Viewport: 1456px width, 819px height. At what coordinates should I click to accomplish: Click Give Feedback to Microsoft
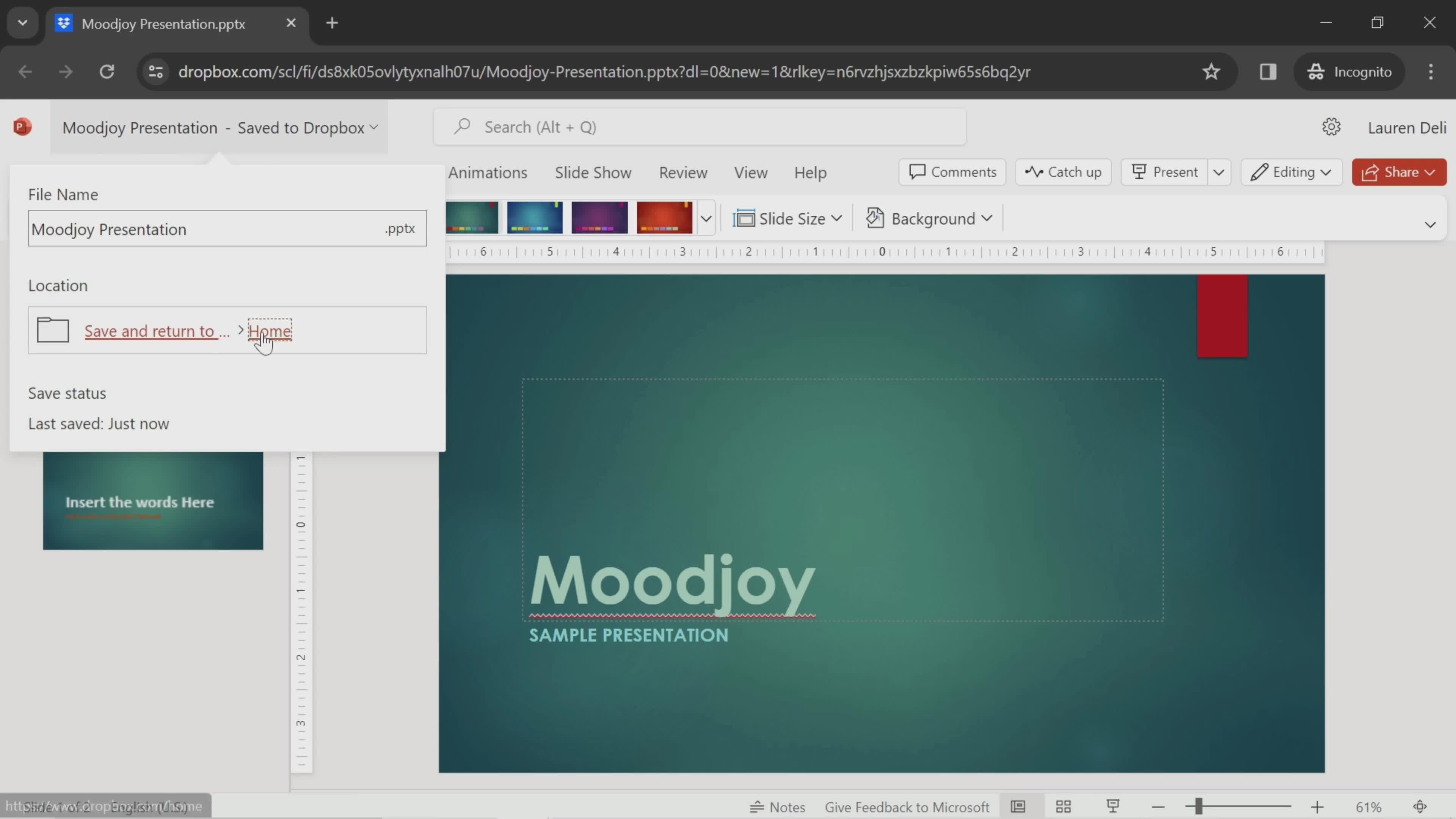[x=907, y=807]
